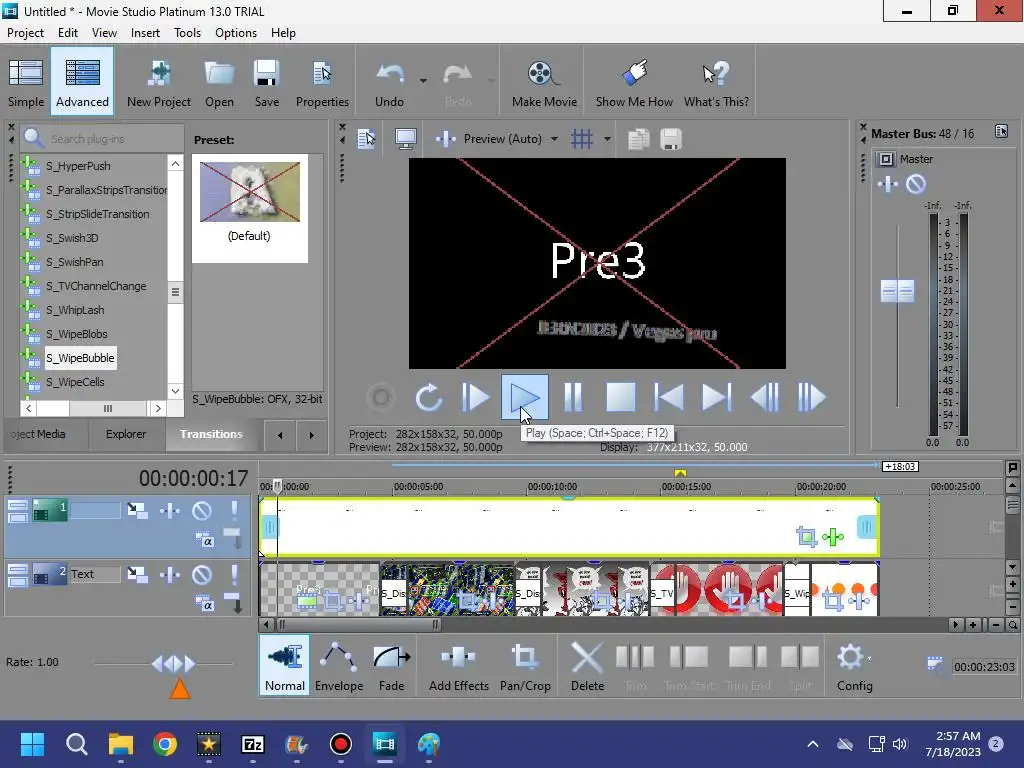Switch to Simple mode

coord(26,82)
